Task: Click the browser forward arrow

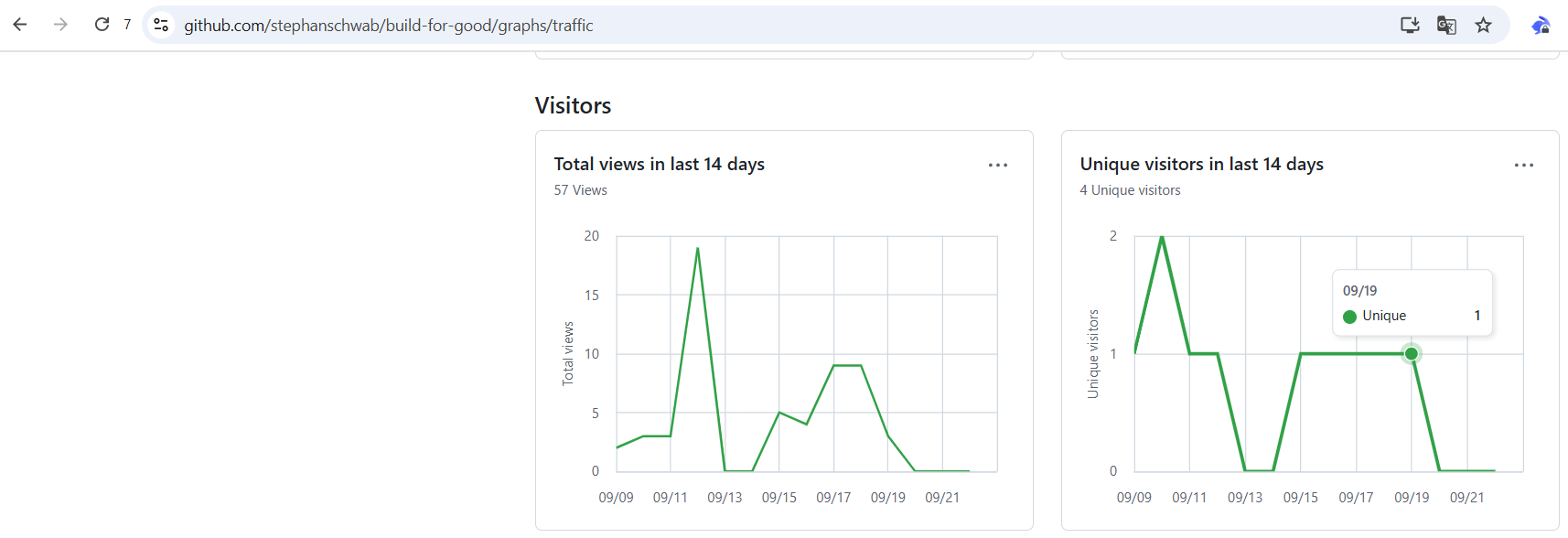Action: (60, 25)
